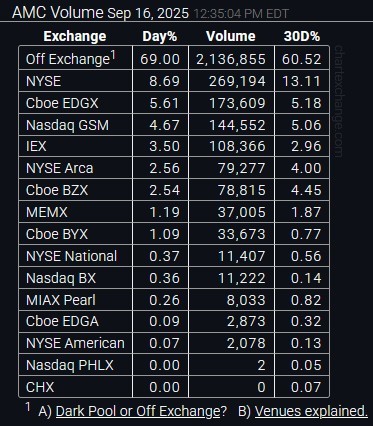Select the NYSE Arca row label
This screenshot has width=373, height=426.
coord(59,168)
